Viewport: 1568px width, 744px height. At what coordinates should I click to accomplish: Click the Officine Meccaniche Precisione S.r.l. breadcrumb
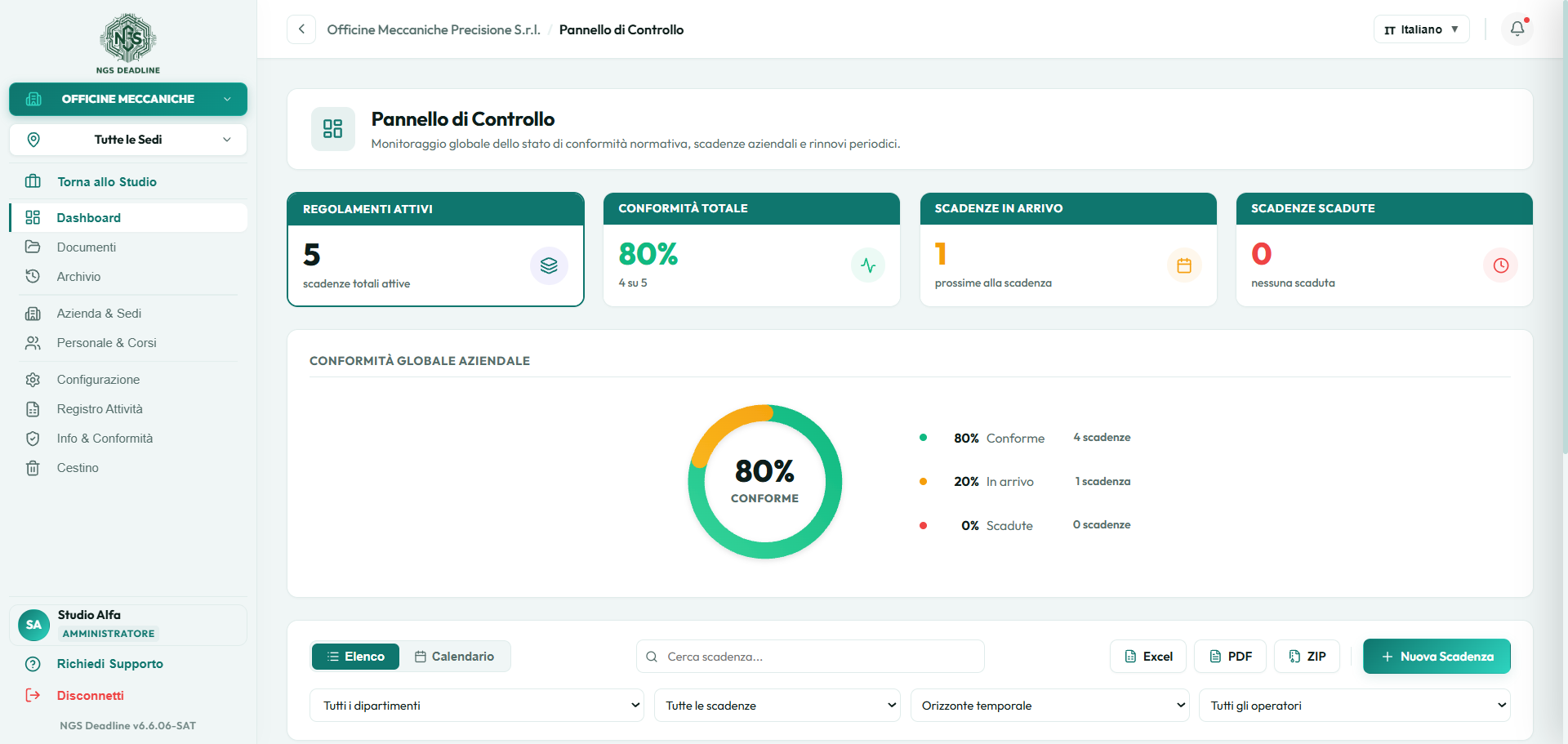click(x=434, y=29)
